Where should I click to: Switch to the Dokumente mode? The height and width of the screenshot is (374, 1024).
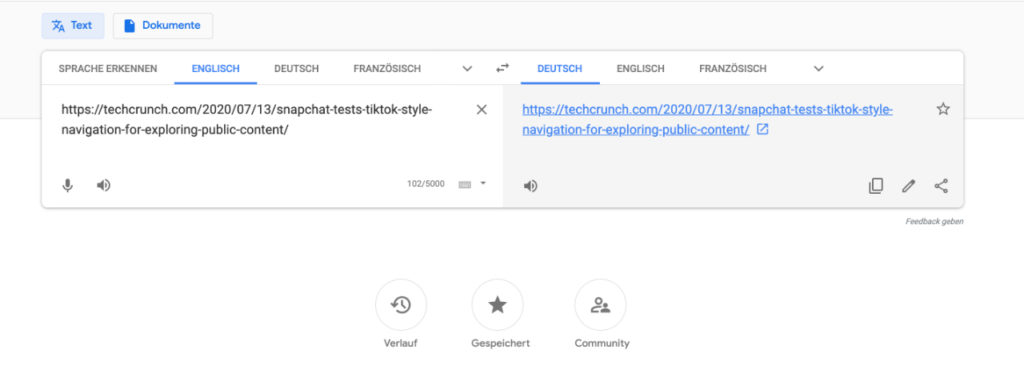click(x=163, y=25)
